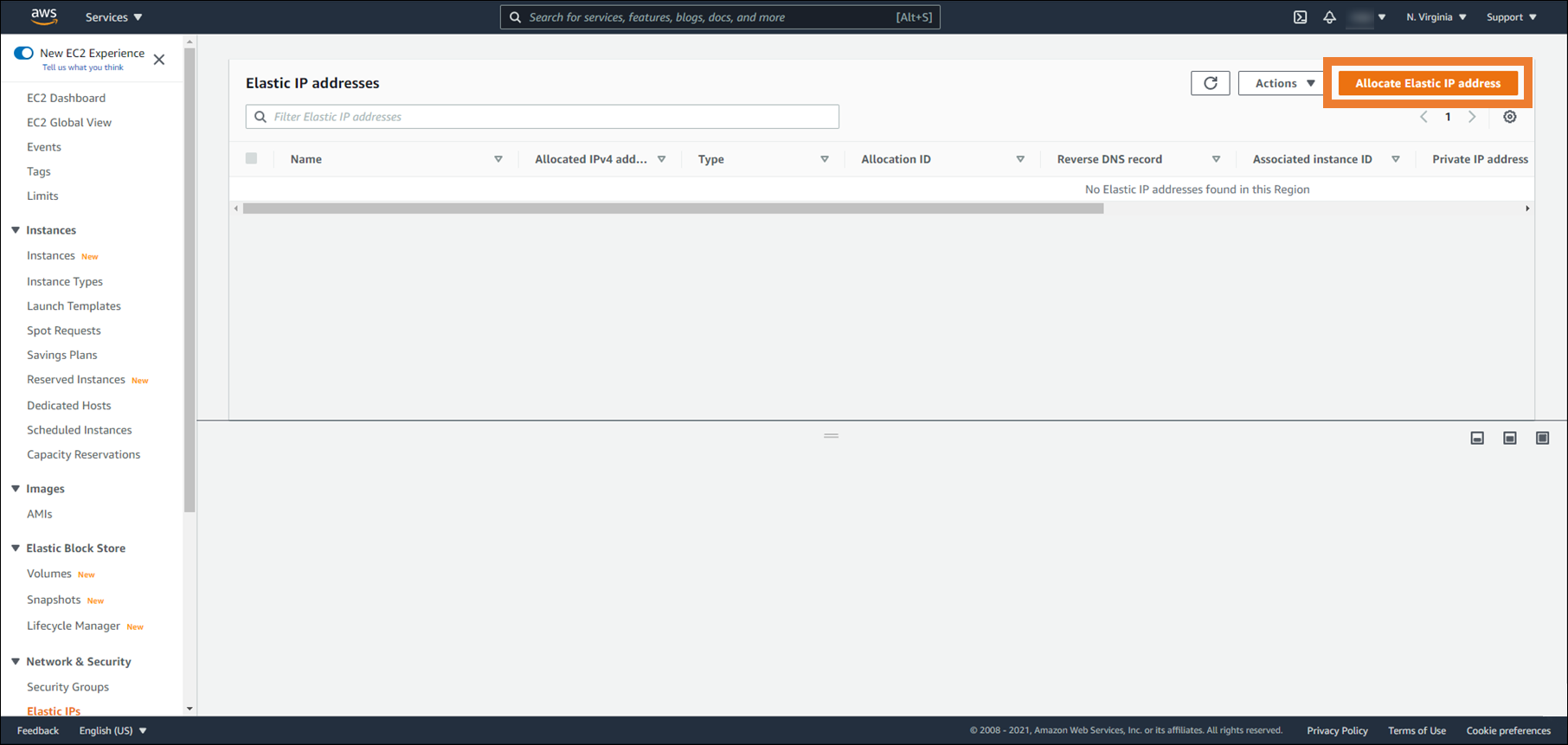1568x745 pixels.
Task: Open Dedicated Hosts in sidebar
Action: (x=69, y=406)
